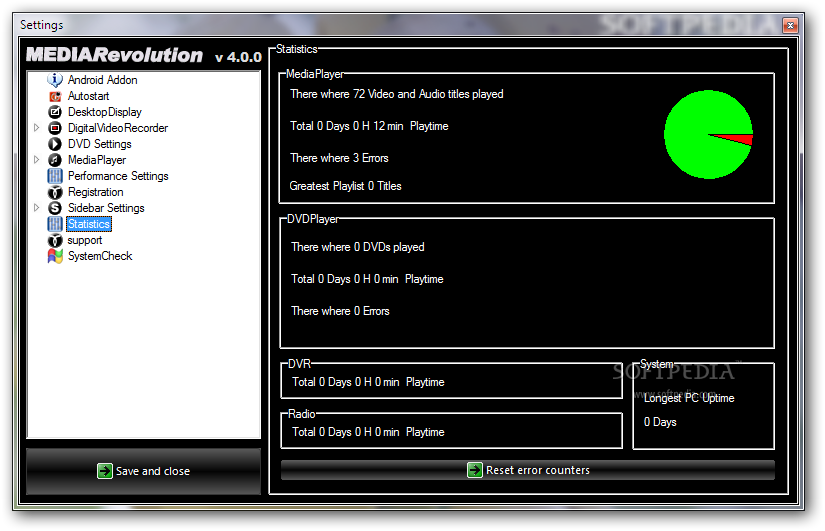Click 'Greatest Playlist 0 Titles' text
The height and width of the screenshot is (531, 825).
345,186
